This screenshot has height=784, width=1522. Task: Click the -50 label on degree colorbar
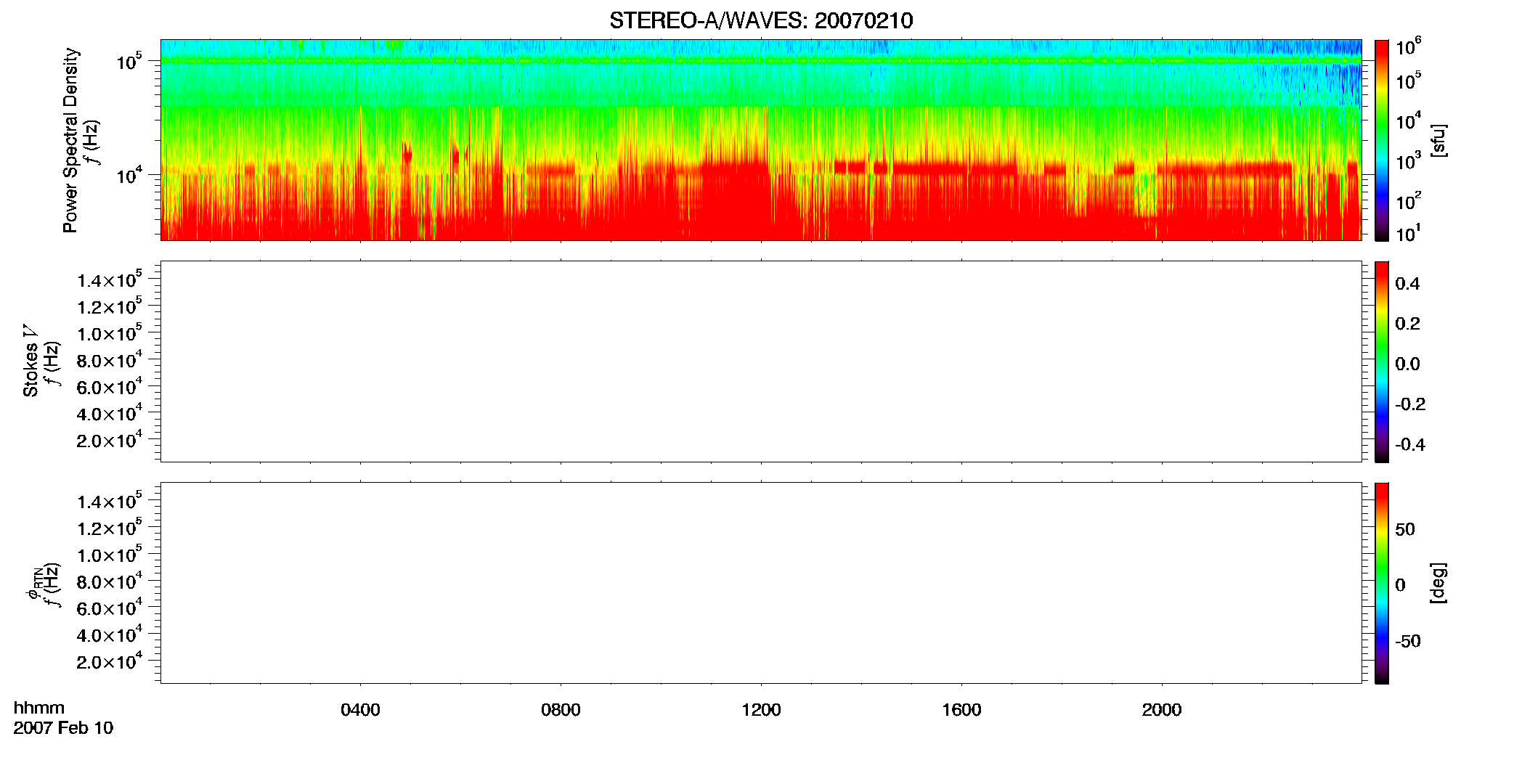tap(1408, 642)
